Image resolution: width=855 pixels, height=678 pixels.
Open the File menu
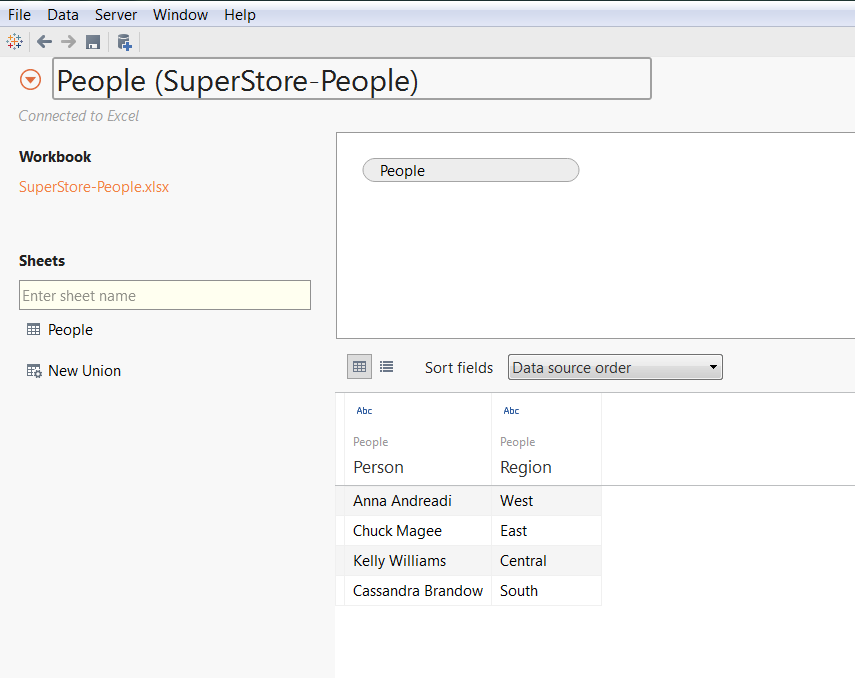(19, 15)
